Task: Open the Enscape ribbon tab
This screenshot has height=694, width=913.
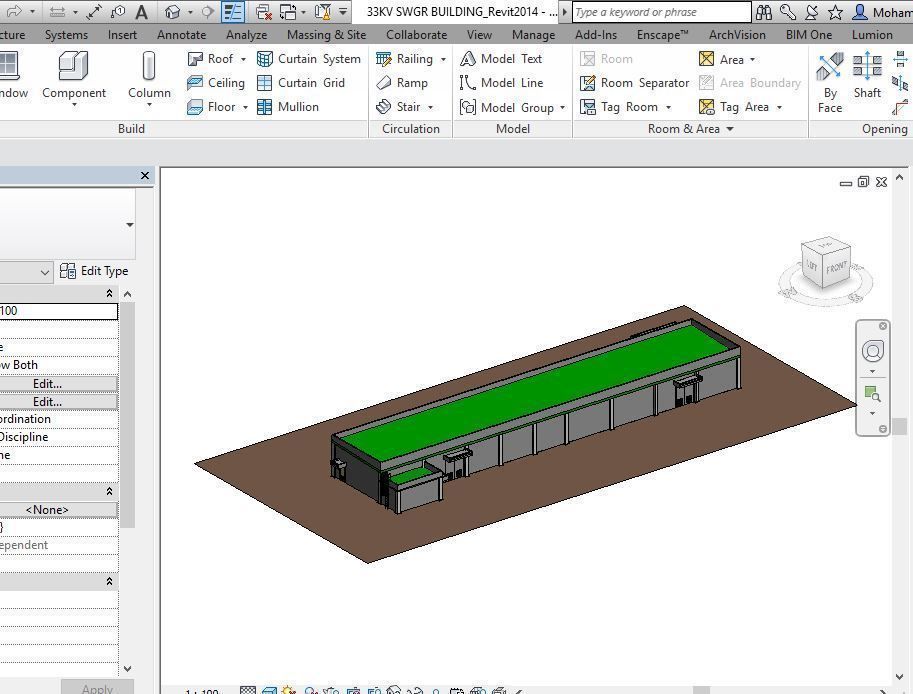Action: pyautogui.click(x=663, y=35)
